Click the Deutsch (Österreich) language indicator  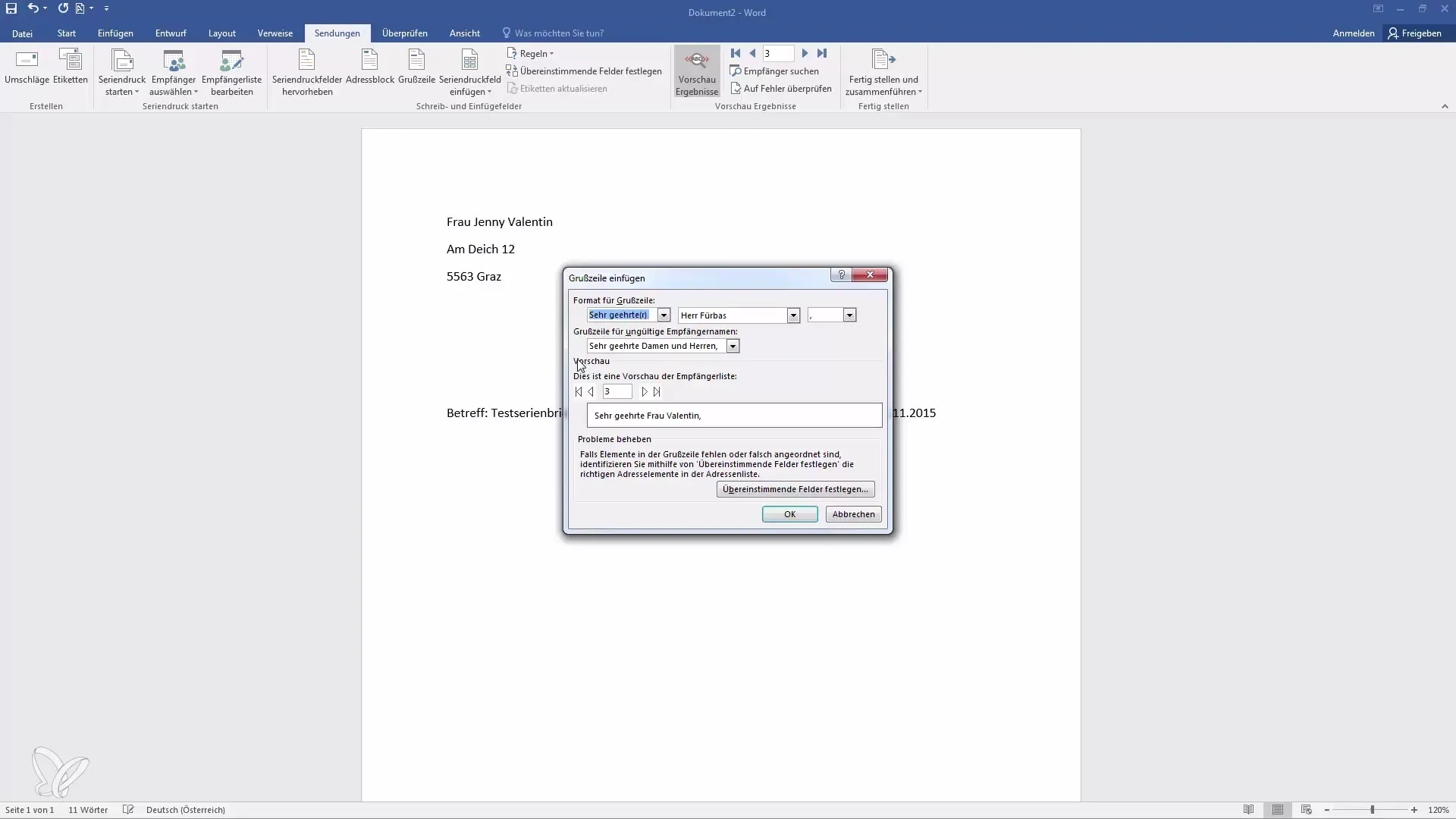(x=186, y=810)
